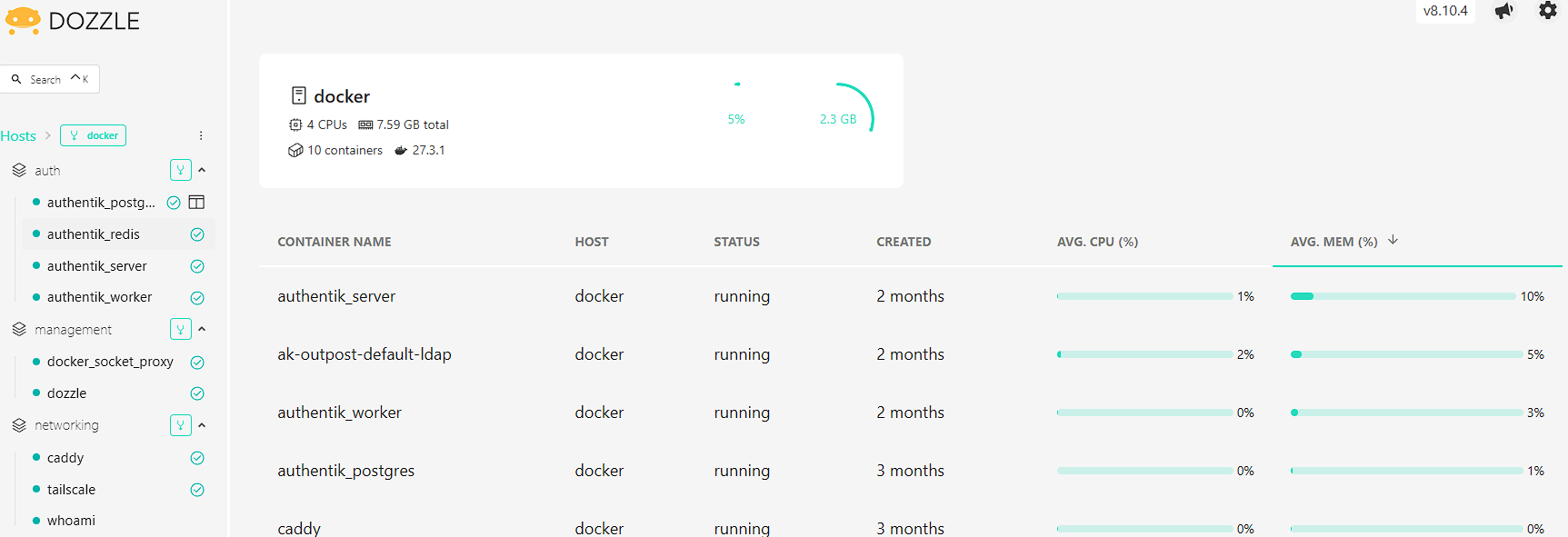Image resolution: width=1568 pixels, height=537 pixels.
Task: Collapse the auth group chevron
Action: click(202, 170)
